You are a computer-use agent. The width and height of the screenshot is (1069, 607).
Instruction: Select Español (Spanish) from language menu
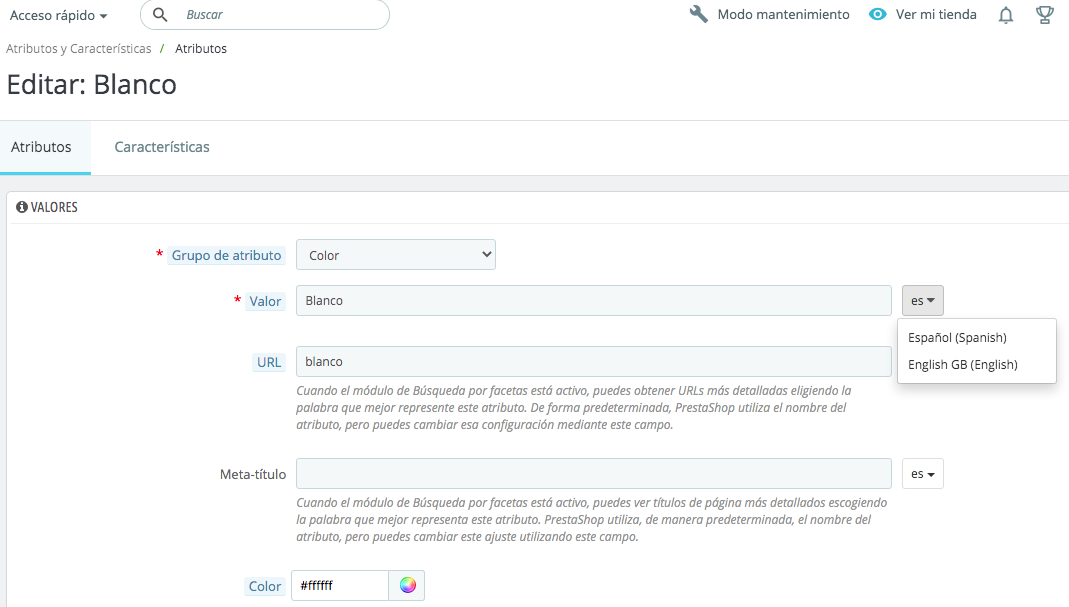(957, 338)
